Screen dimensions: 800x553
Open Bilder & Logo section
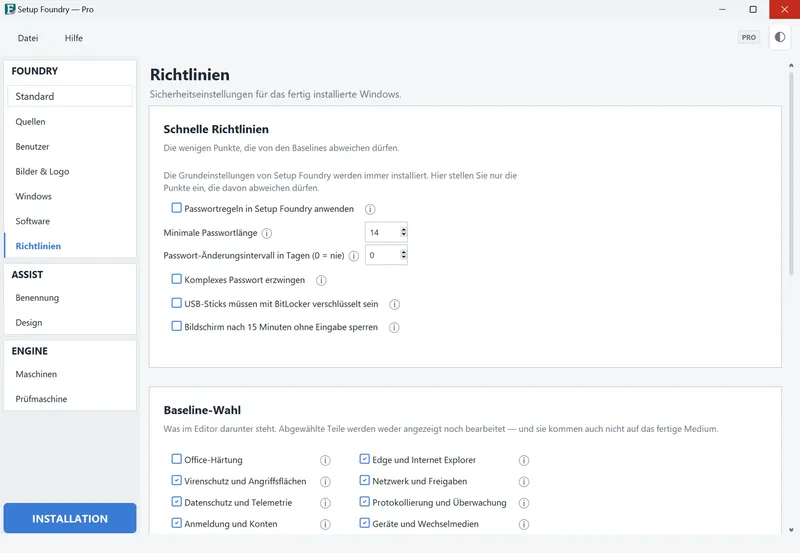[70, 171]
